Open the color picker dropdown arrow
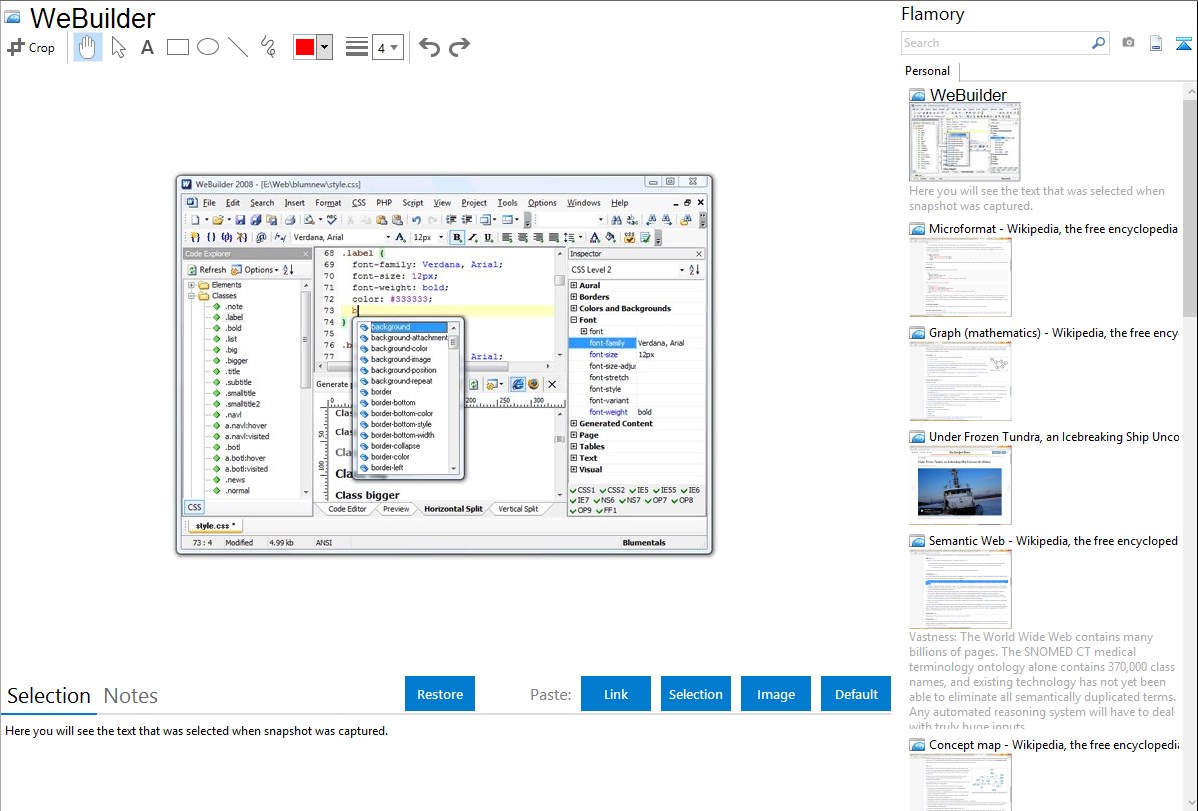1198x811 pixels. 324,47
